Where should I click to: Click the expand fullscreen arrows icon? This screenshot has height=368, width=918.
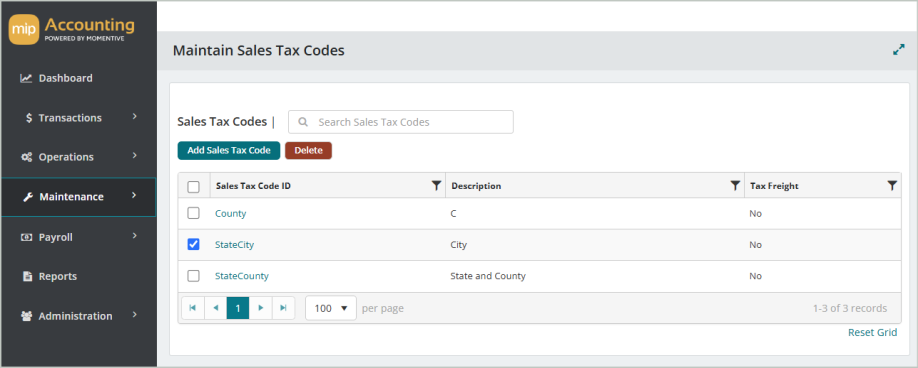pyautogui.click(x=899, y=50)
